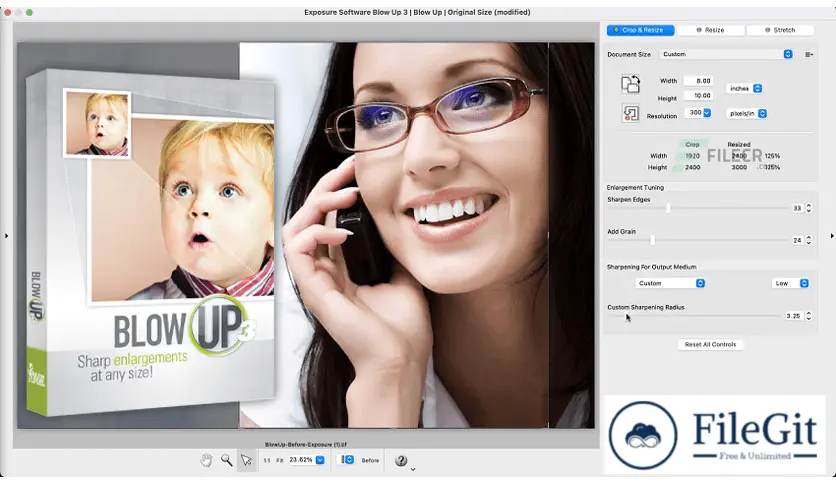Click the Crop height value 2400
Image resolution: width=836 pixels, height=484 pixels.
click(693, 167)
